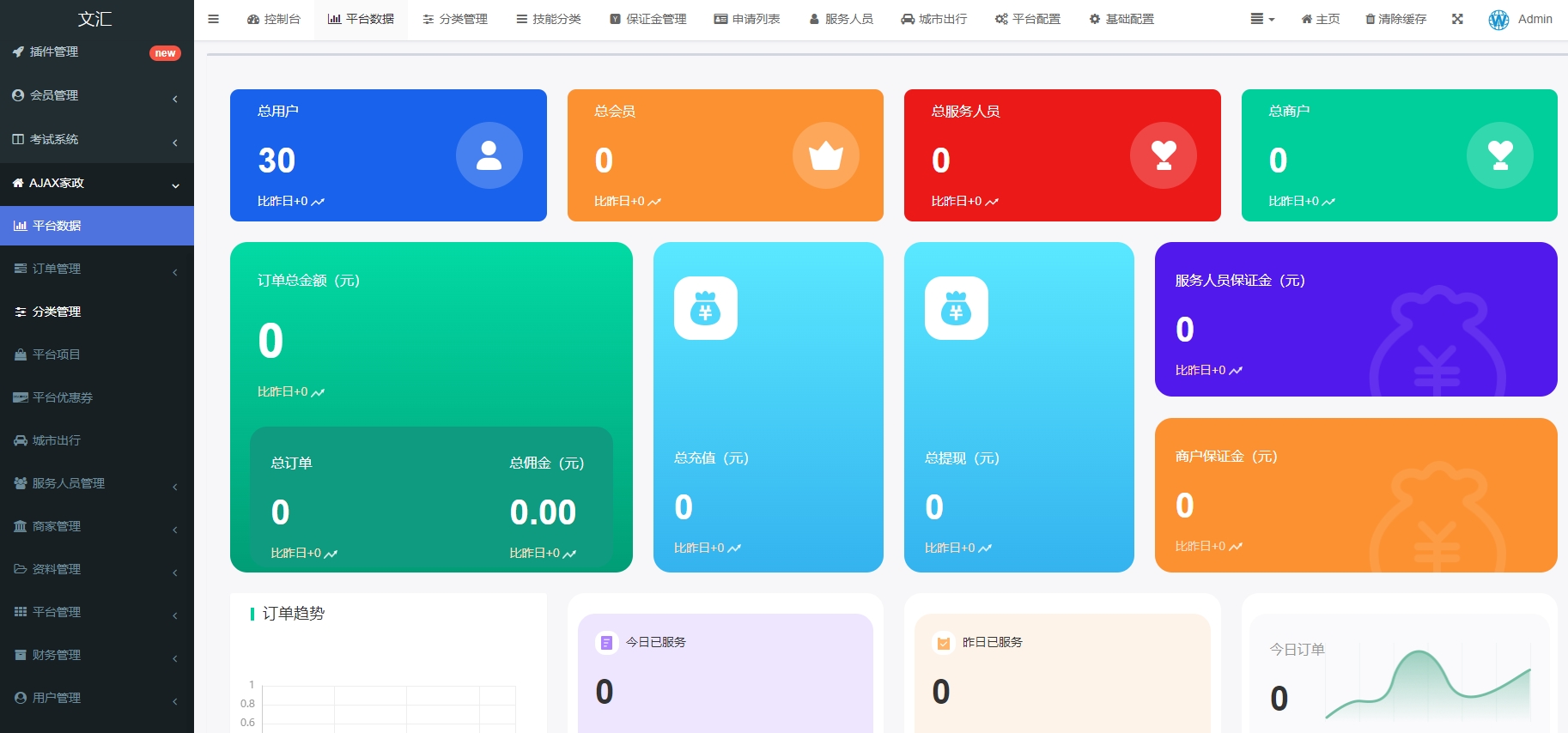Image resolution: width=1568 pixels, height=733 pixels.
Task: Open the 保证金管理 tab
Action: 648,19
